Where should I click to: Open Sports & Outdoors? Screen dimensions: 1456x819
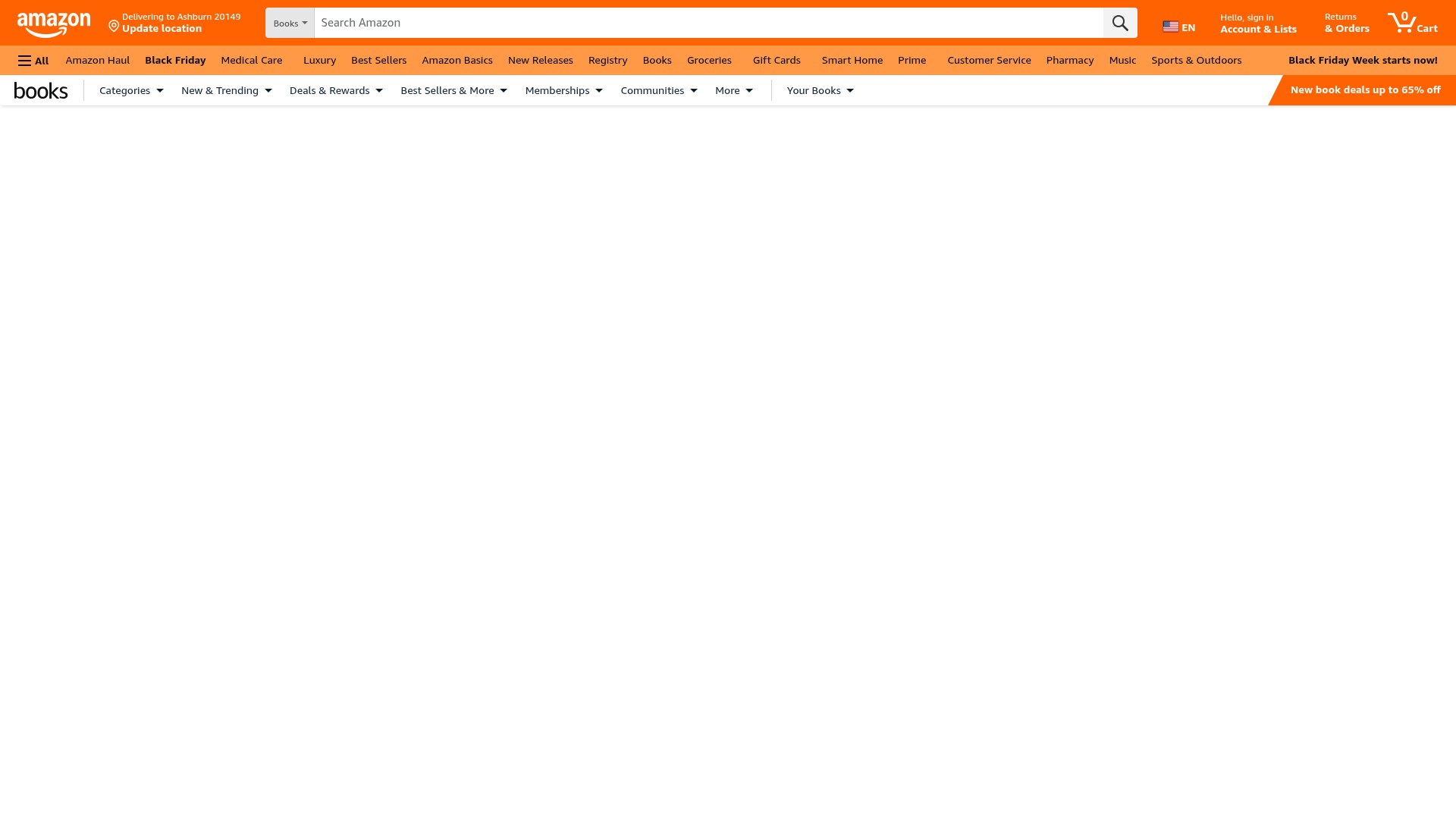click(1197, 60)
